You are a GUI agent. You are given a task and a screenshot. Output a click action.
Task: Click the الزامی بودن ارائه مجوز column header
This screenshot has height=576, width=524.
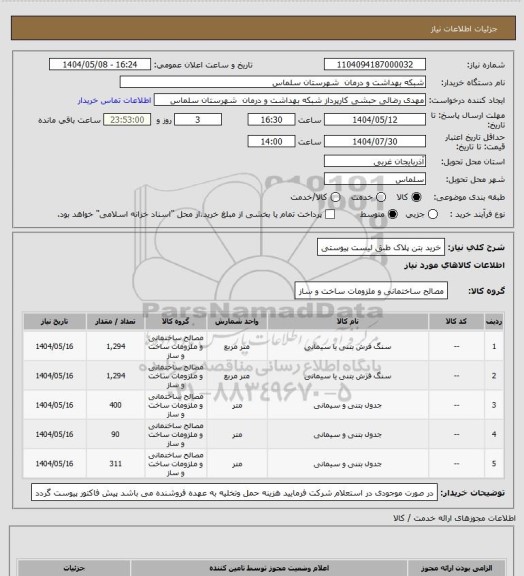tap(456, 568)
